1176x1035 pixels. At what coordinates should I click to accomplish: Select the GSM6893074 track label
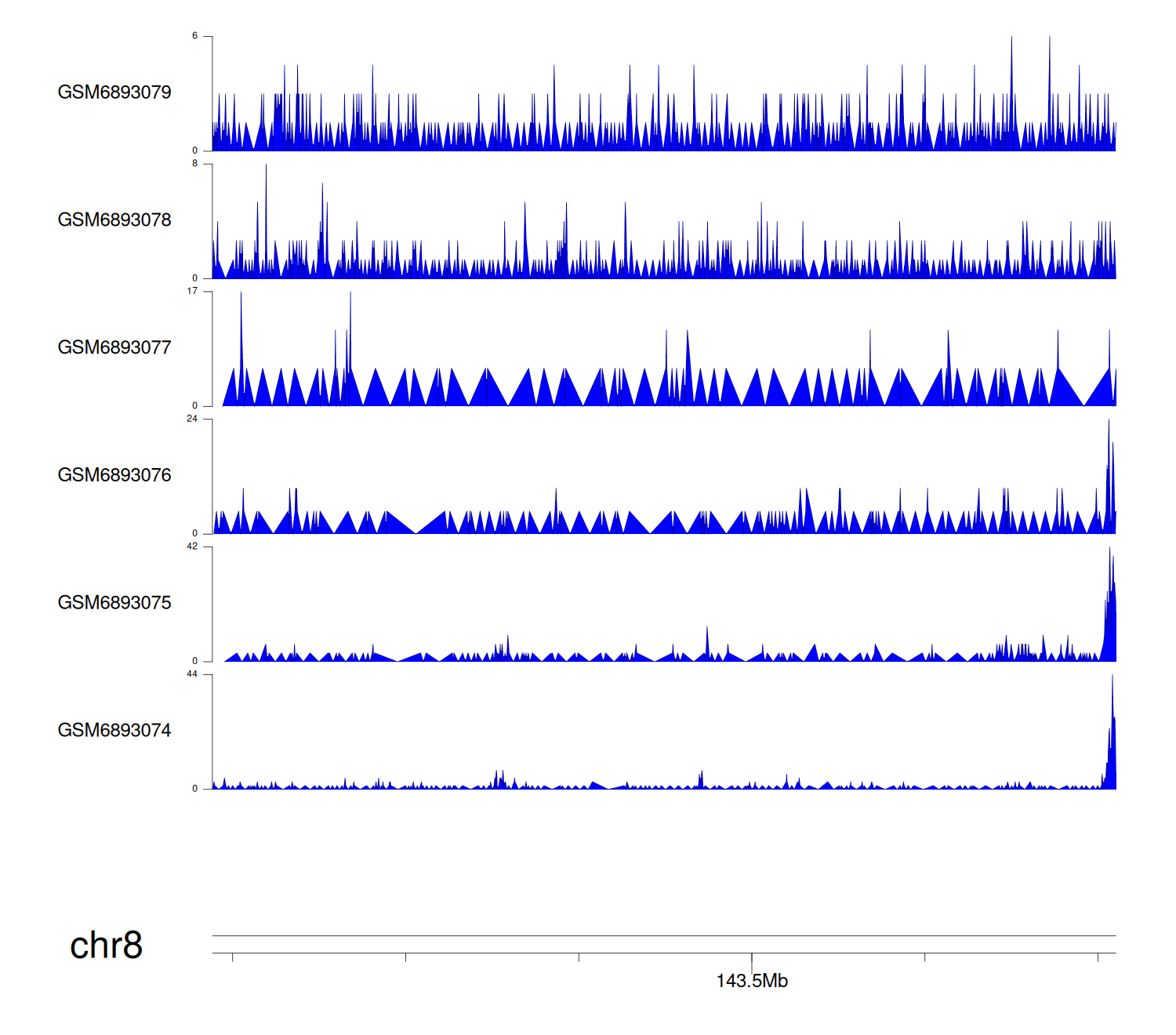click(x=114, y=731)
